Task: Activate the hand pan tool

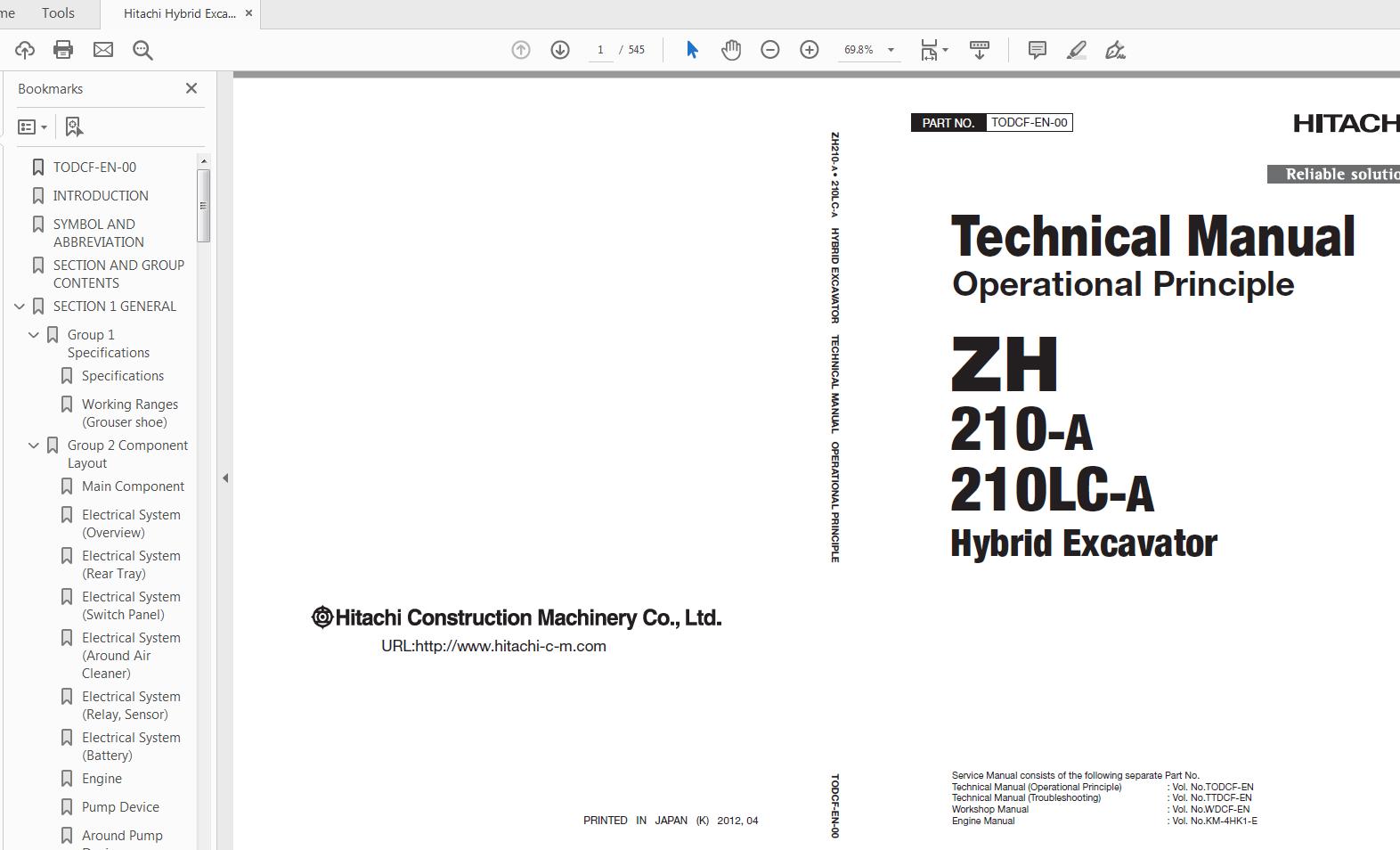Action: pyautogui.click(x=731, y=50)
